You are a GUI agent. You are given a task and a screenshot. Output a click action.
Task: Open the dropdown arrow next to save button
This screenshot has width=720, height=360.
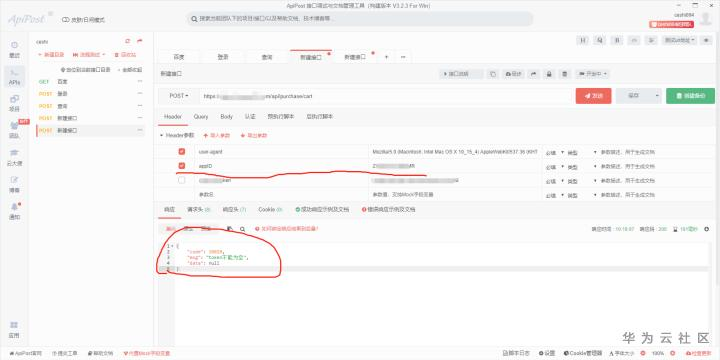coord(657,96)
